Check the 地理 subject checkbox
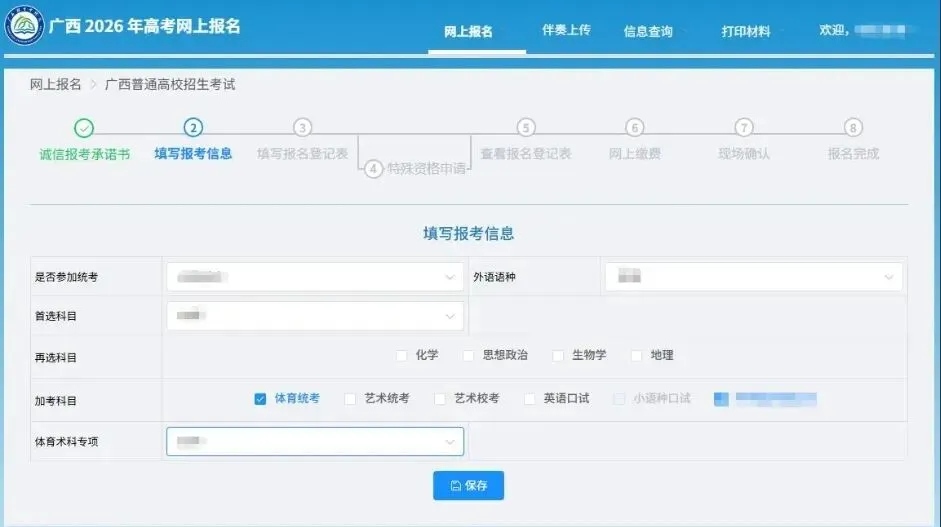Image resolution: width=941 pixels, height=527 pixels. pos(637,355)
